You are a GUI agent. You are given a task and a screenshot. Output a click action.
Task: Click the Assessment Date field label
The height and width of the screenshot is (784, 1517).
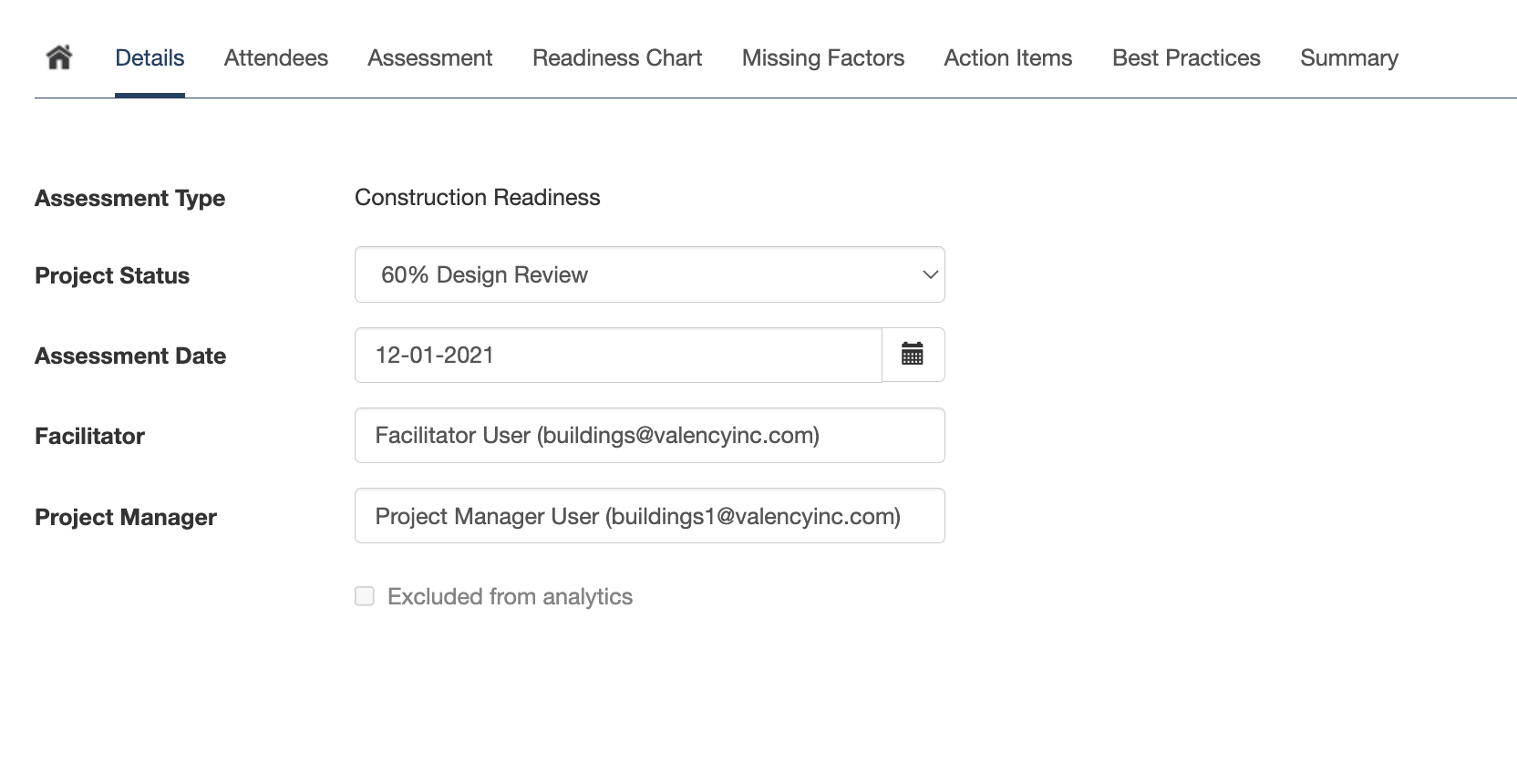(x=130, y=356)
